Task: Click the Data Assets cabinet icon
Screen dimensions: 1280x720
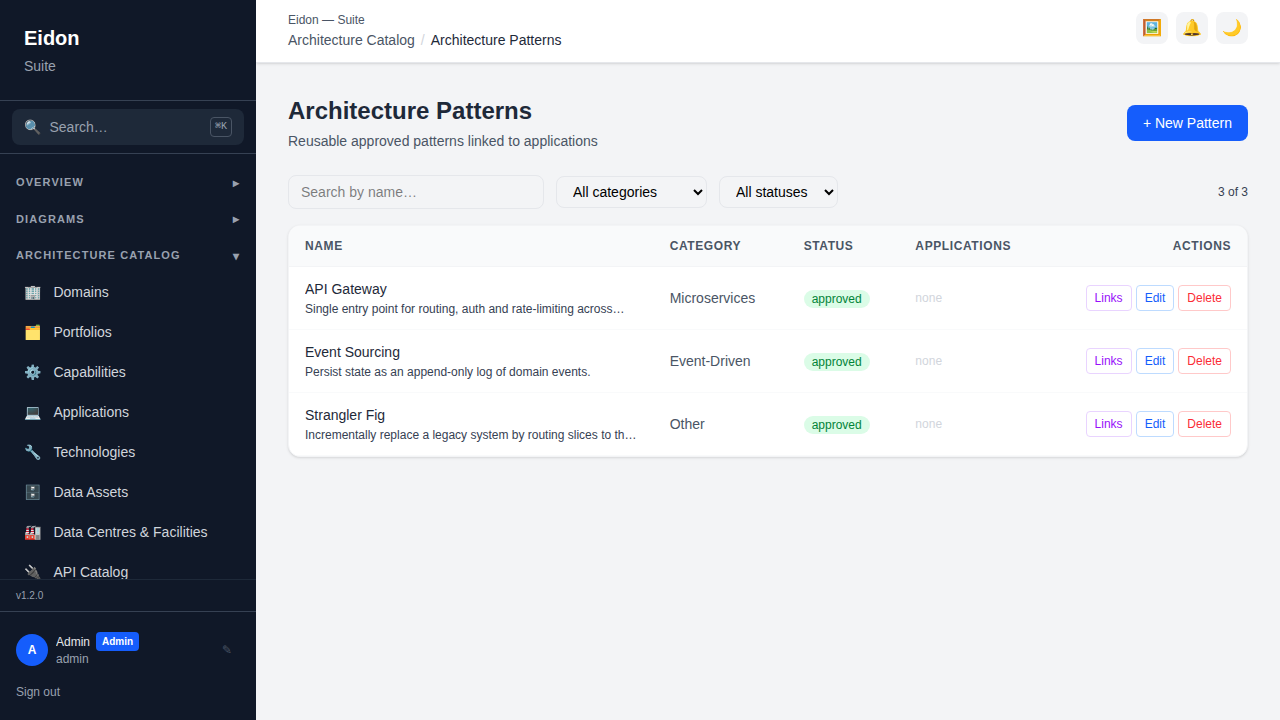Action: click(33, 492)
